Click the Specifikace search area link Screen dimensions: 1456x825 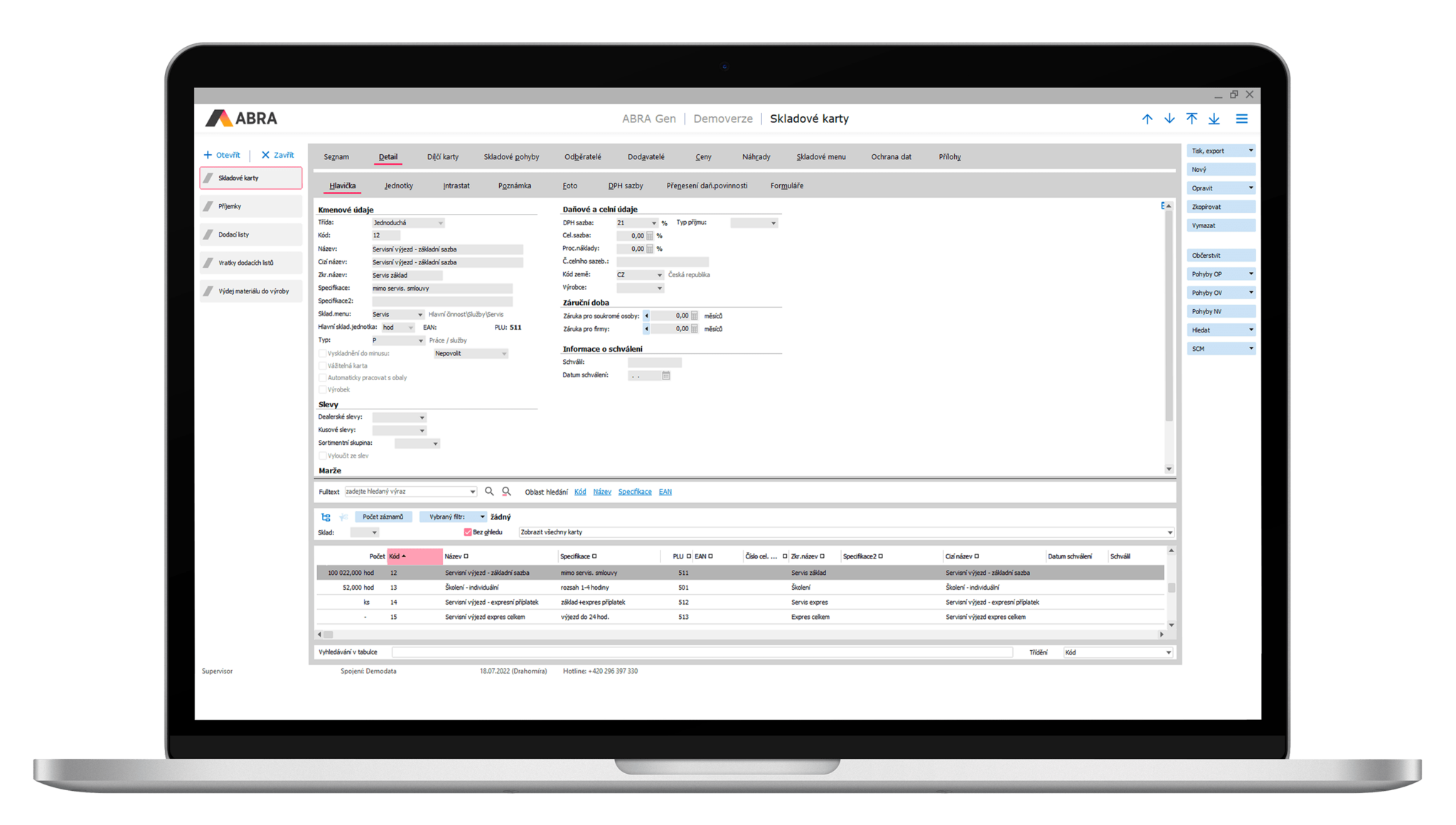(x=635, y=491)
